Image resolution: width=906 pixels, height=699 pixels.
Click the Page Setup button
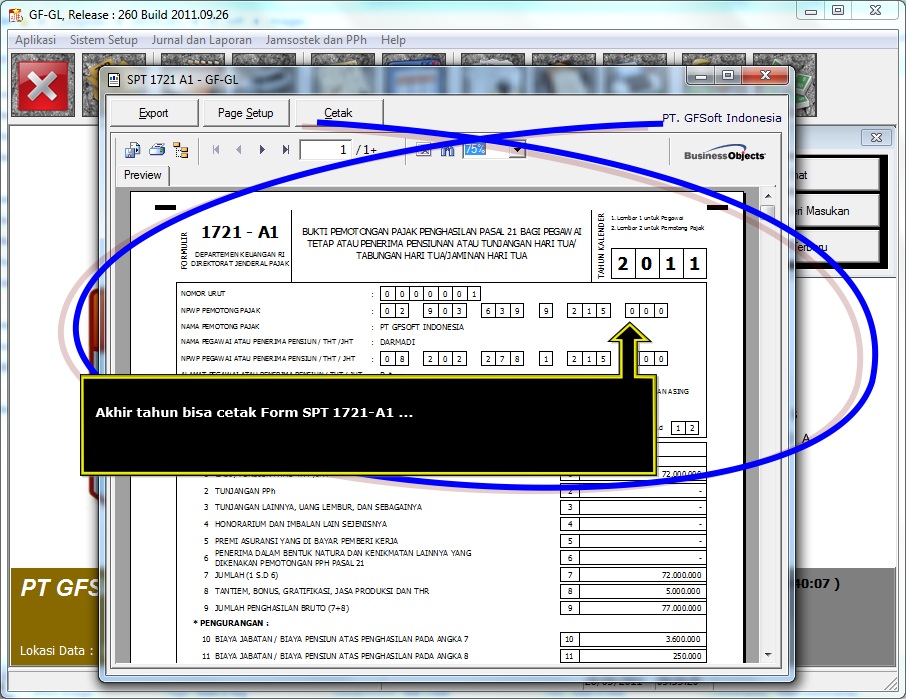(246, 113)
